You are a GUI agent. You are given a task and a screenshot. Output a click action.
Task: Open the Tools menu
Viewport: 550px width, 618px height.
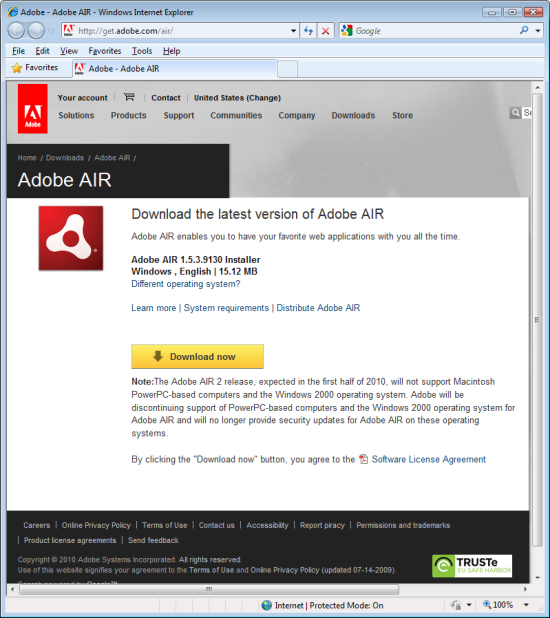pos(142,51)
